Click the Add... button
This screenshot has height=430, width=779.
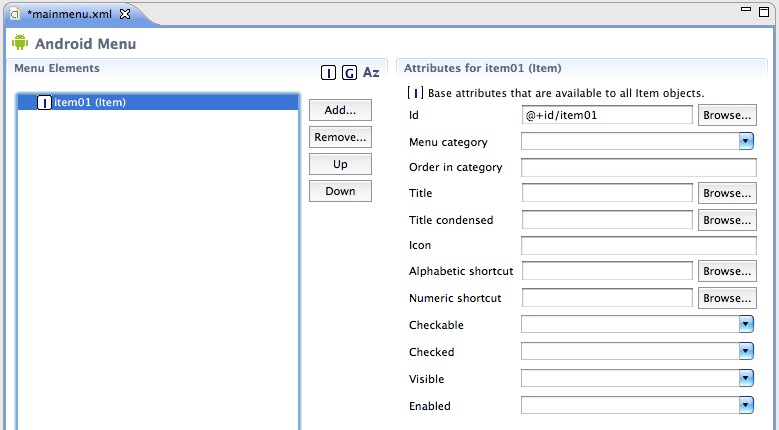point(340,110)
